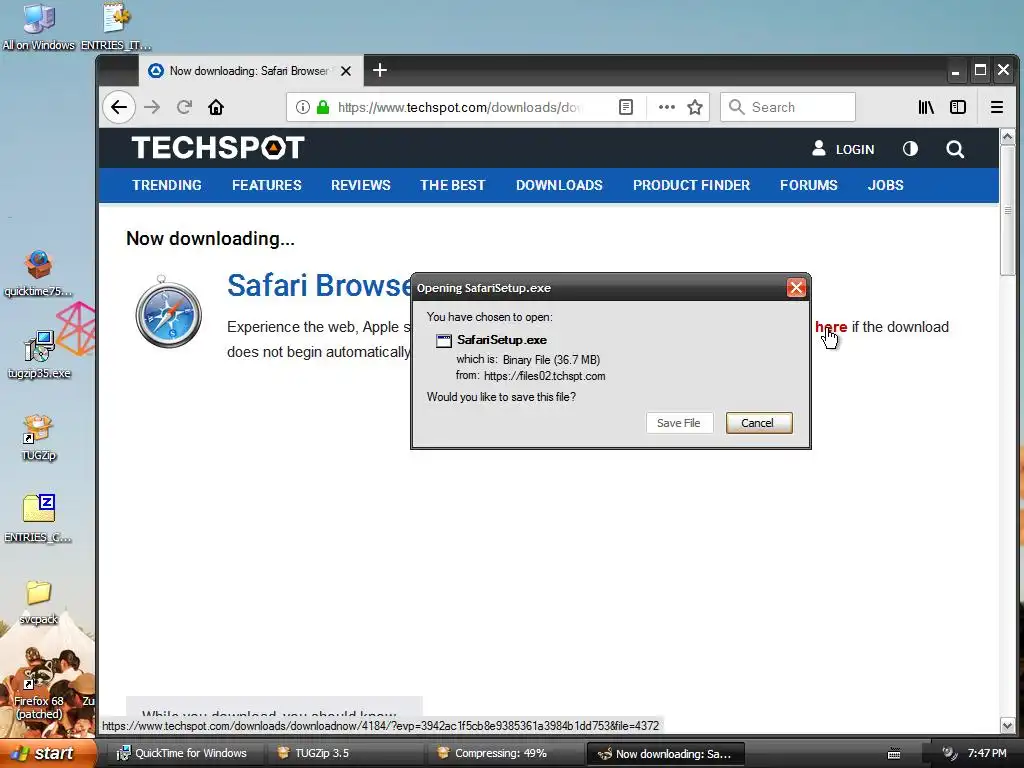Screen dimensions: 1024x768
Task: Open a new tab with plus button
Action: (379, 70)
